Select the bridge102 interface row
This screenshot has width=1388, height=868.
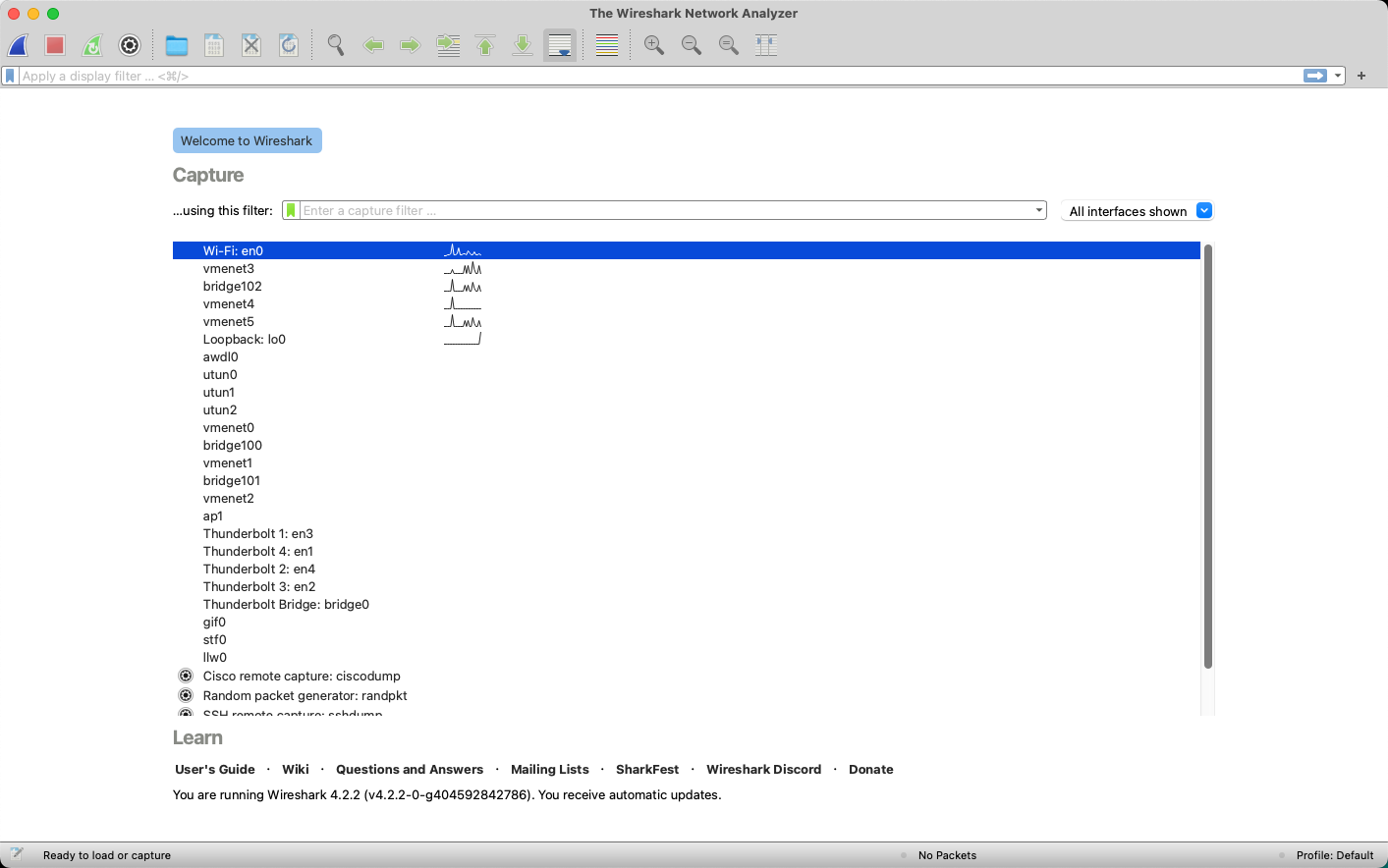point(686,286)
